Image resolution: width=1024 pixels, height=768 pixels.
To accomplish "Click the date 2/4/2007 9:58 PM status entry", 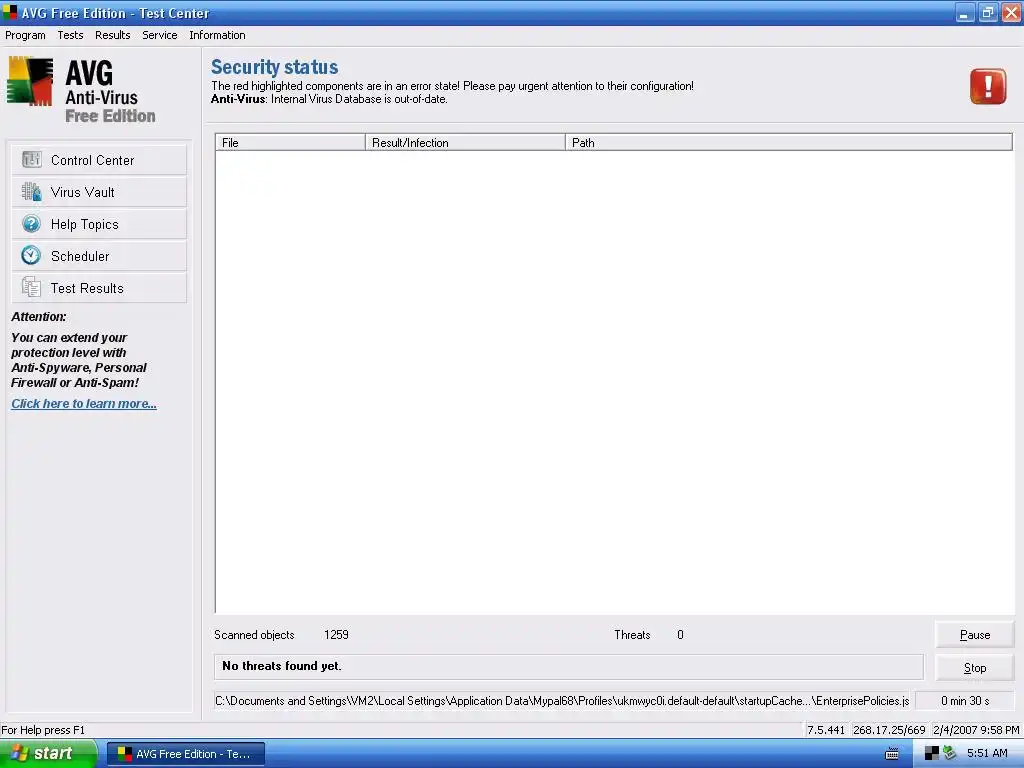I will (x=976, y=730).
